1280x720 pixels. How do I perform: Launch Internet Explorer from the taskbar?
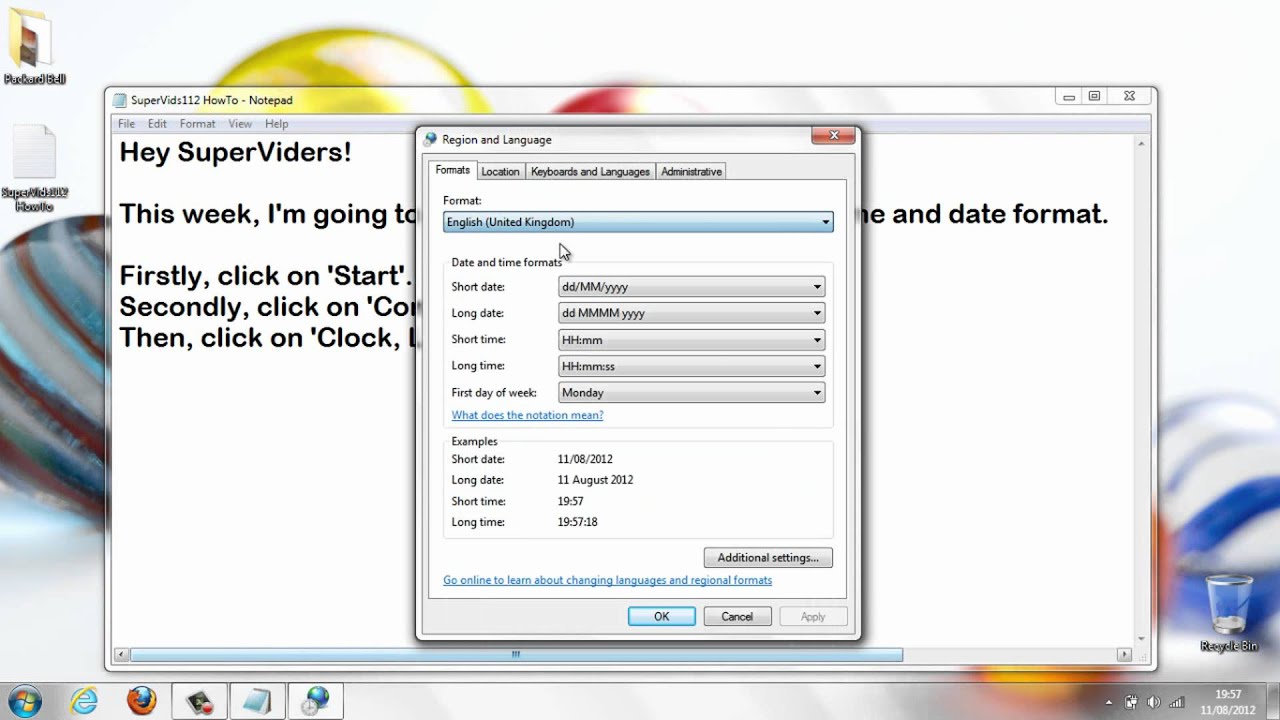point(84,700)
